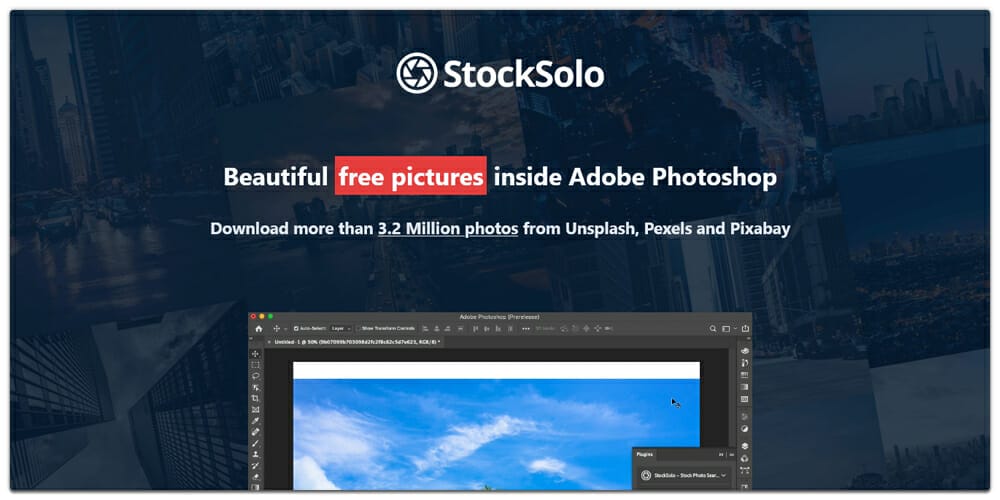This screenshot has height=500, width=1000.
Task: Select the Object Selection tool
Action: click(x=255, y=387)
